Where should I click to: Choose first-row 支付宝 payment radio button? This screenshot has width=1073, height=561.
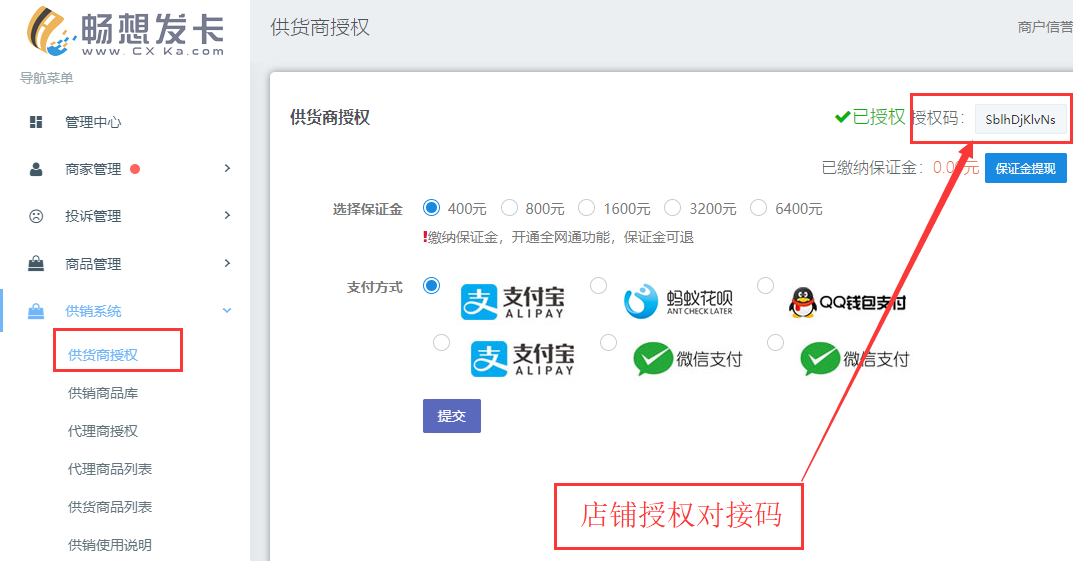tap(431, 285)
